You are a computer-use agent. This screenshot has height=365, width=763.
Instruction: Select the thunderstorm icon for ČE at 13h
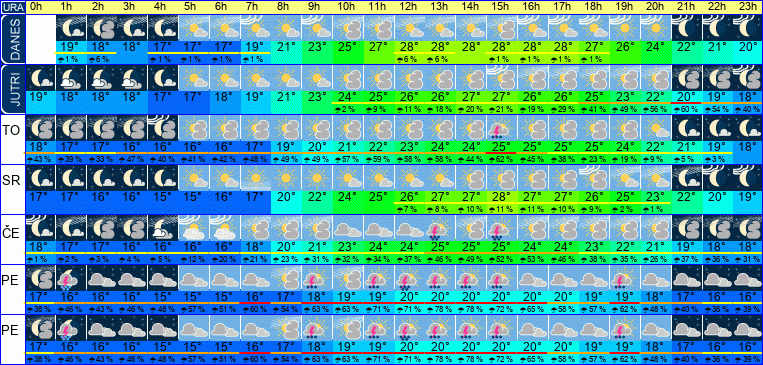(x=439, y=229)
